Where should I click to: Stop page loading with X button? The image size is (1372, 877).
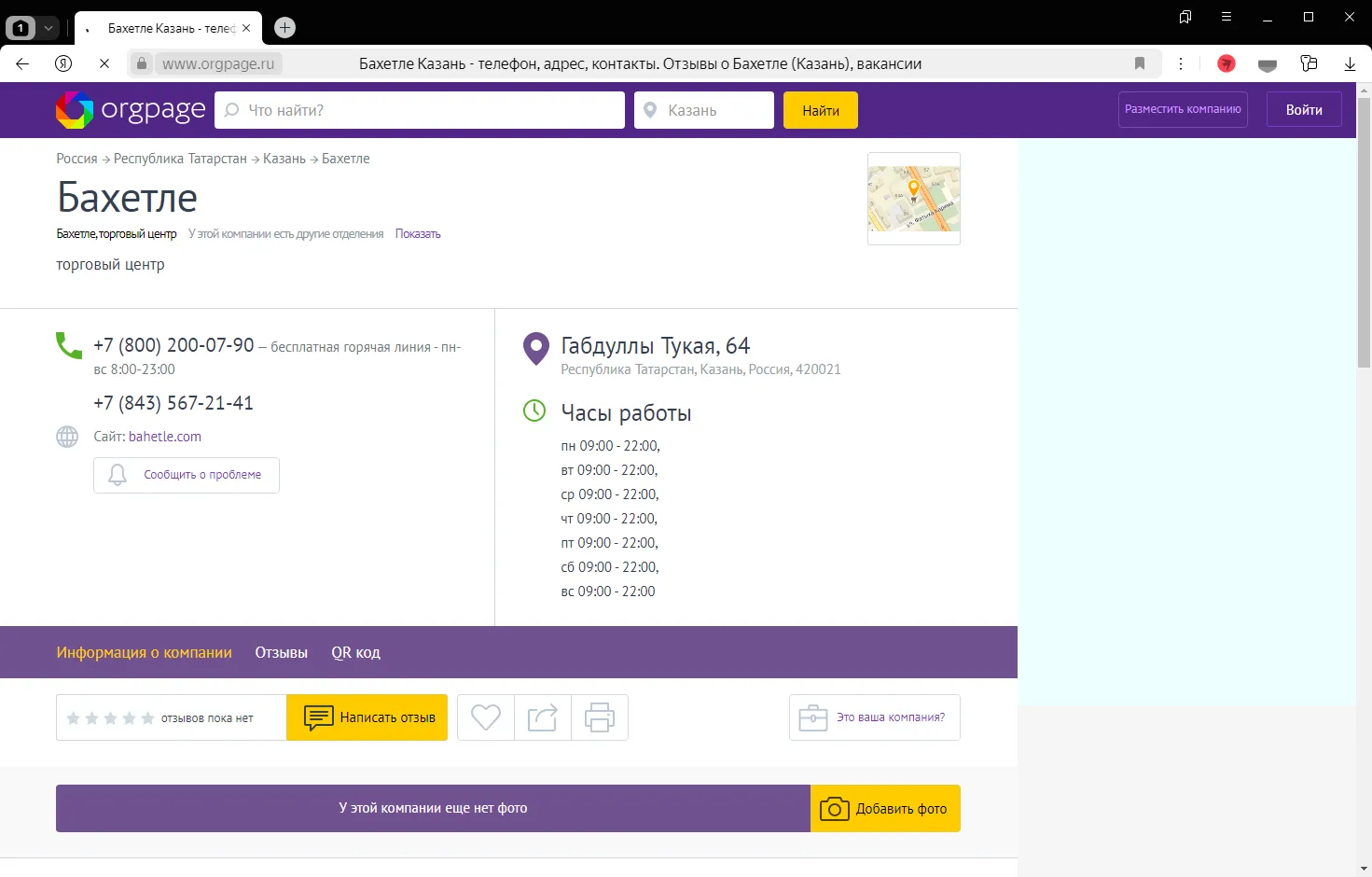point(104,63)
